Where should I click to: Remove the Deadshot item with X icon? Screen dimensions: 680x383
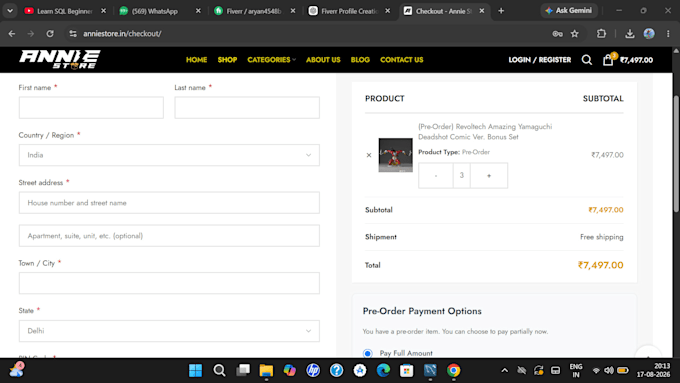(369, 155)
